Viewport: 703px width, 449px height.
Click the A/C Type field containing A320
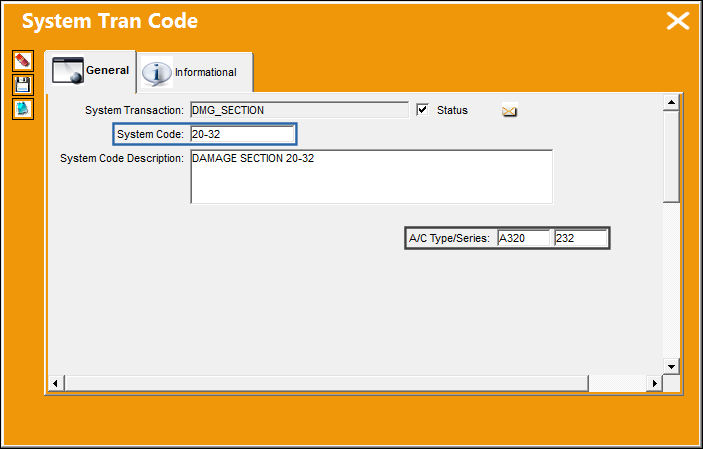tap(524, 238)
